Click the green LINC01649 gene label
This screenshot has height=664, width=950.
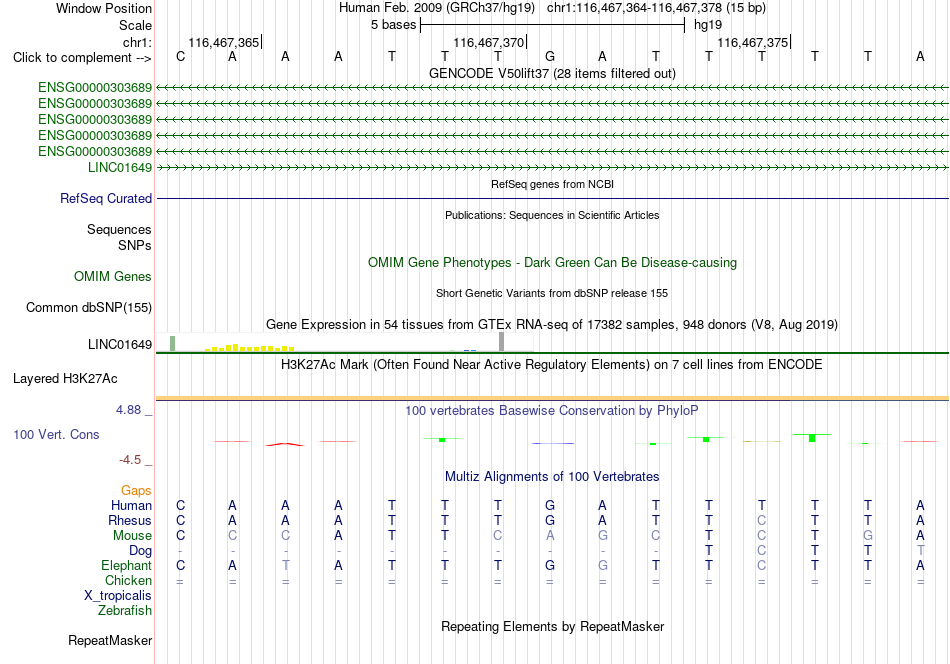(x=120, y=167)
